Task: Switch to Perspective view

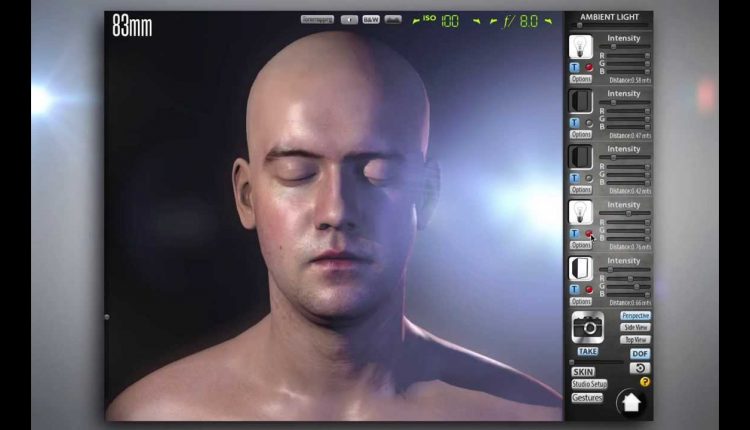Action: pyautogui.click(x=635, y=316)
